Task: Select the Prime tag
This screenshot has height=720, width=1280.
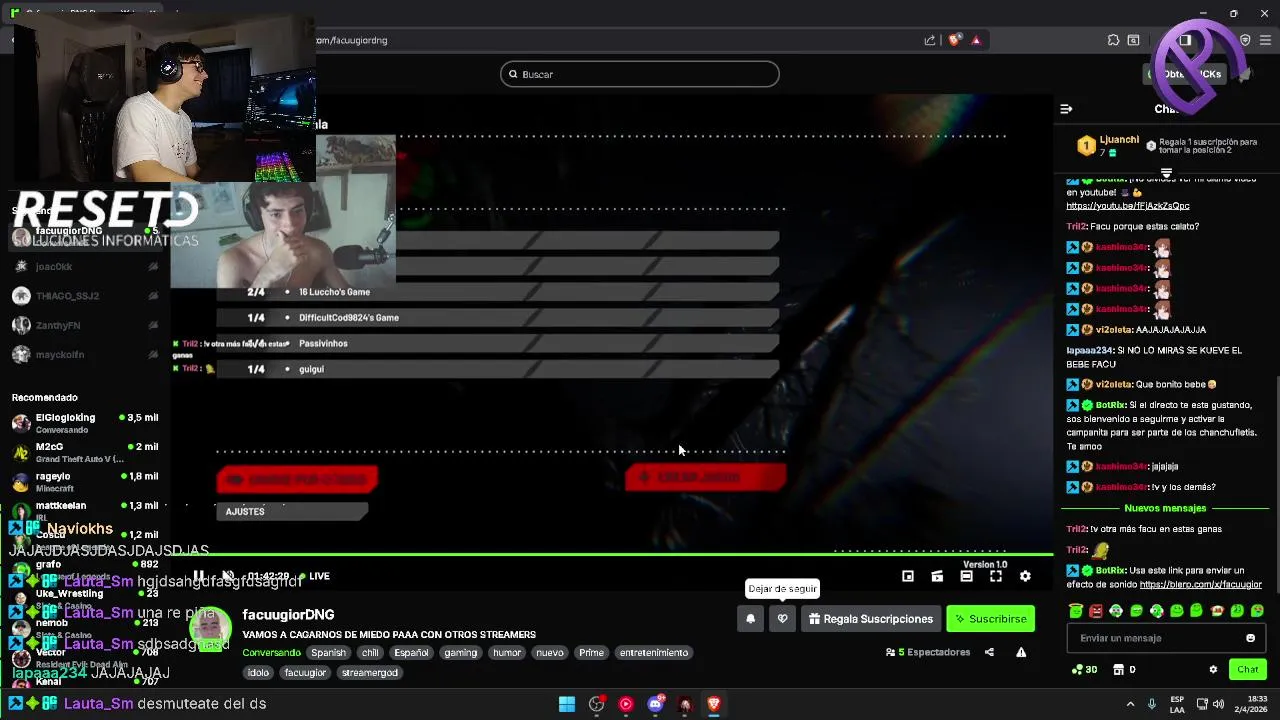Action: pos(592,653)
